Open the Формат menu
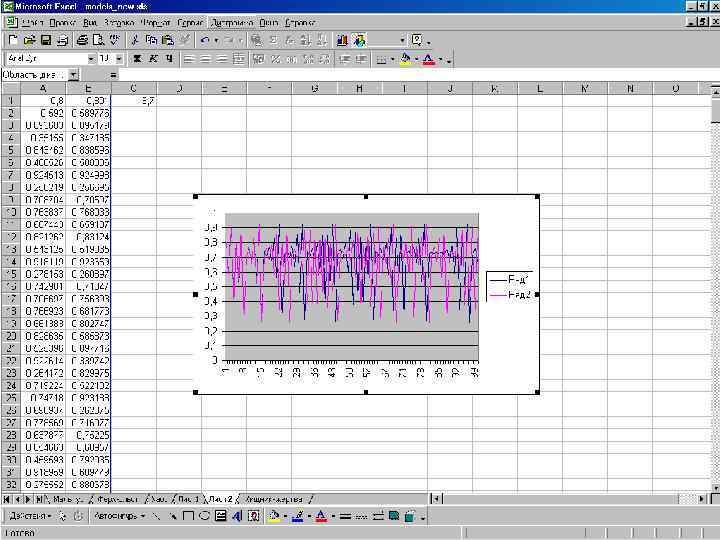The image size is (720, 540). (155, 21)
